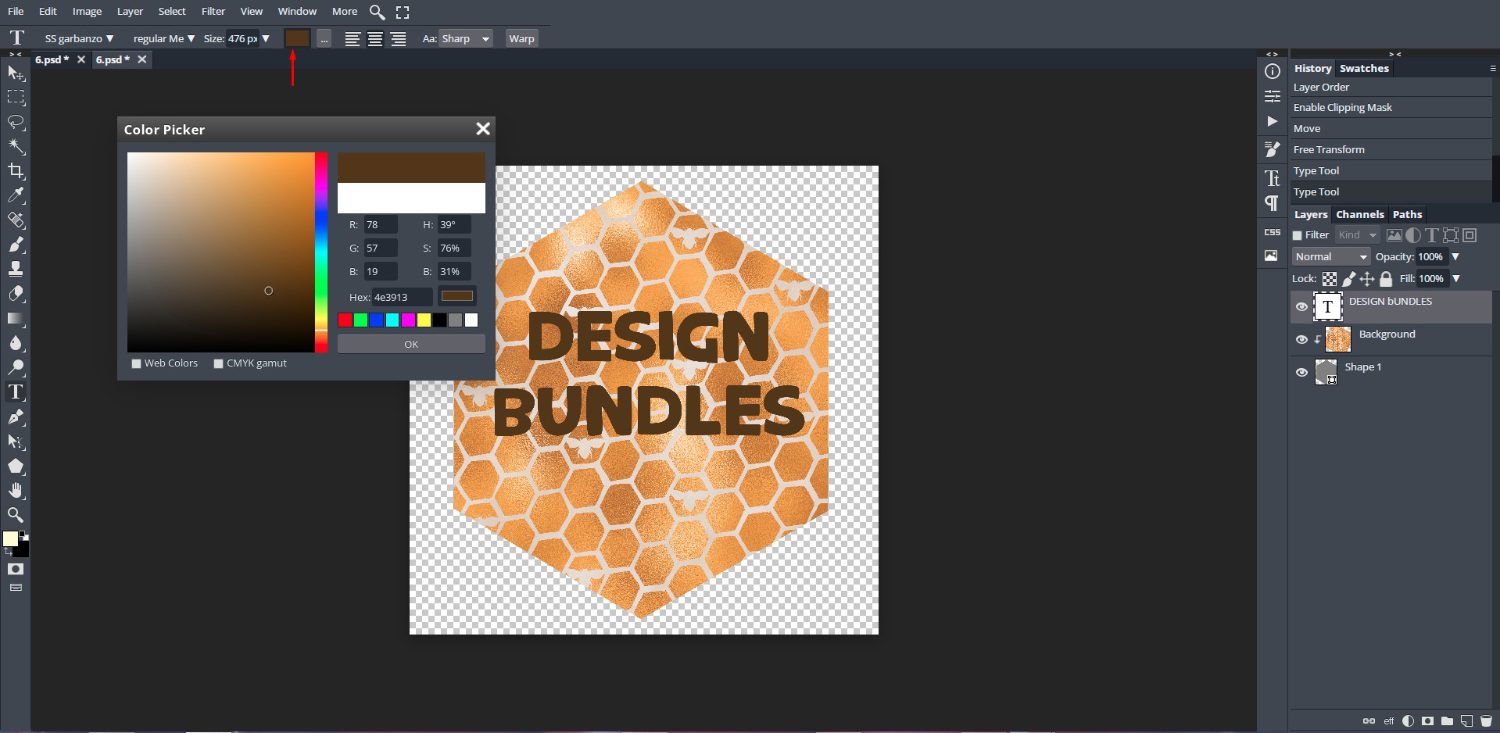Viewport: 1500px width, 733px height.
Task: Open the Paragraph panel icon
Action: coord(1272,203)
